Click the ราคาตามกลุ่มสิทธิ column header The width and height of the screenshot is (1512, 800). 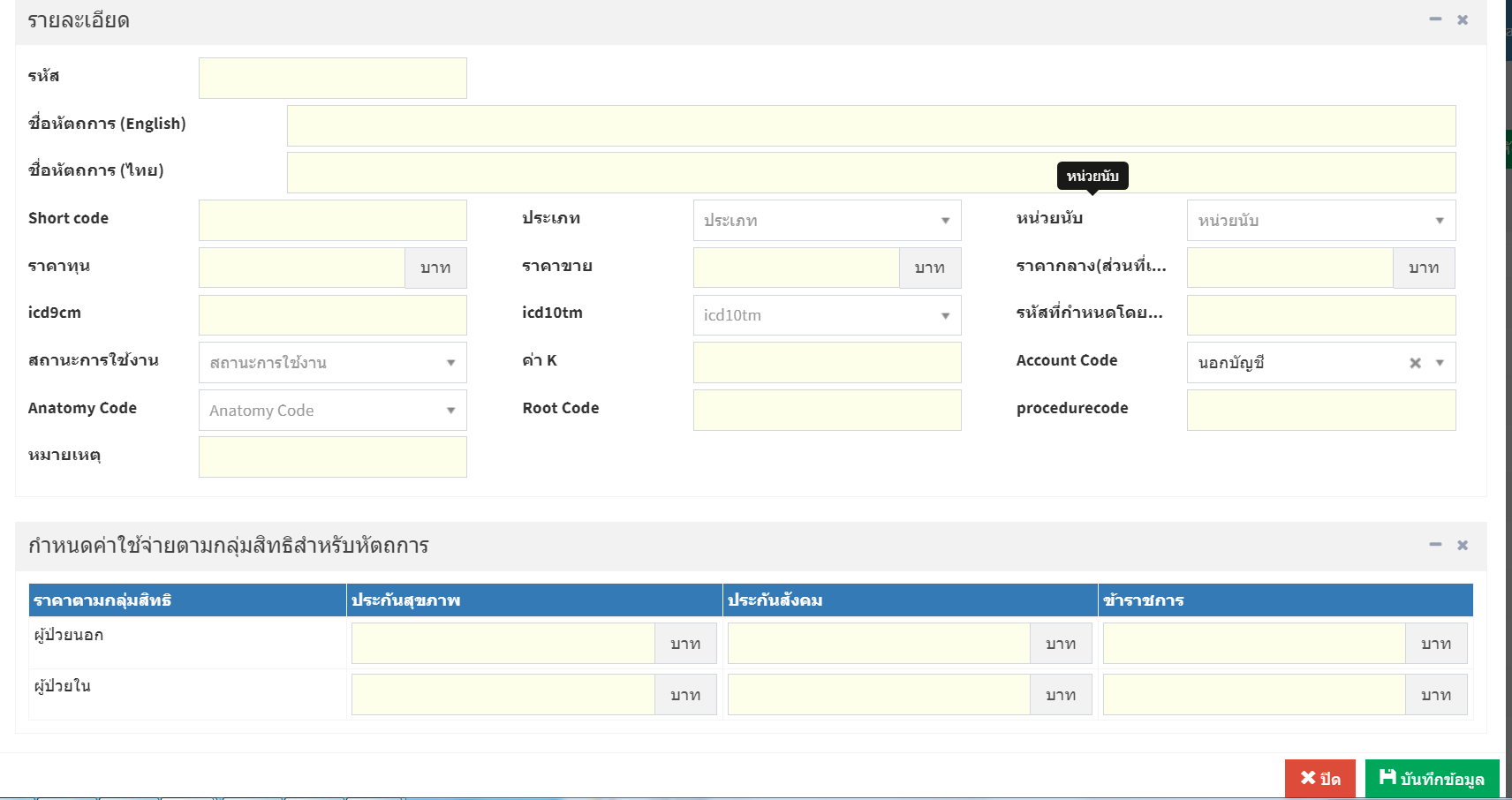187,600
